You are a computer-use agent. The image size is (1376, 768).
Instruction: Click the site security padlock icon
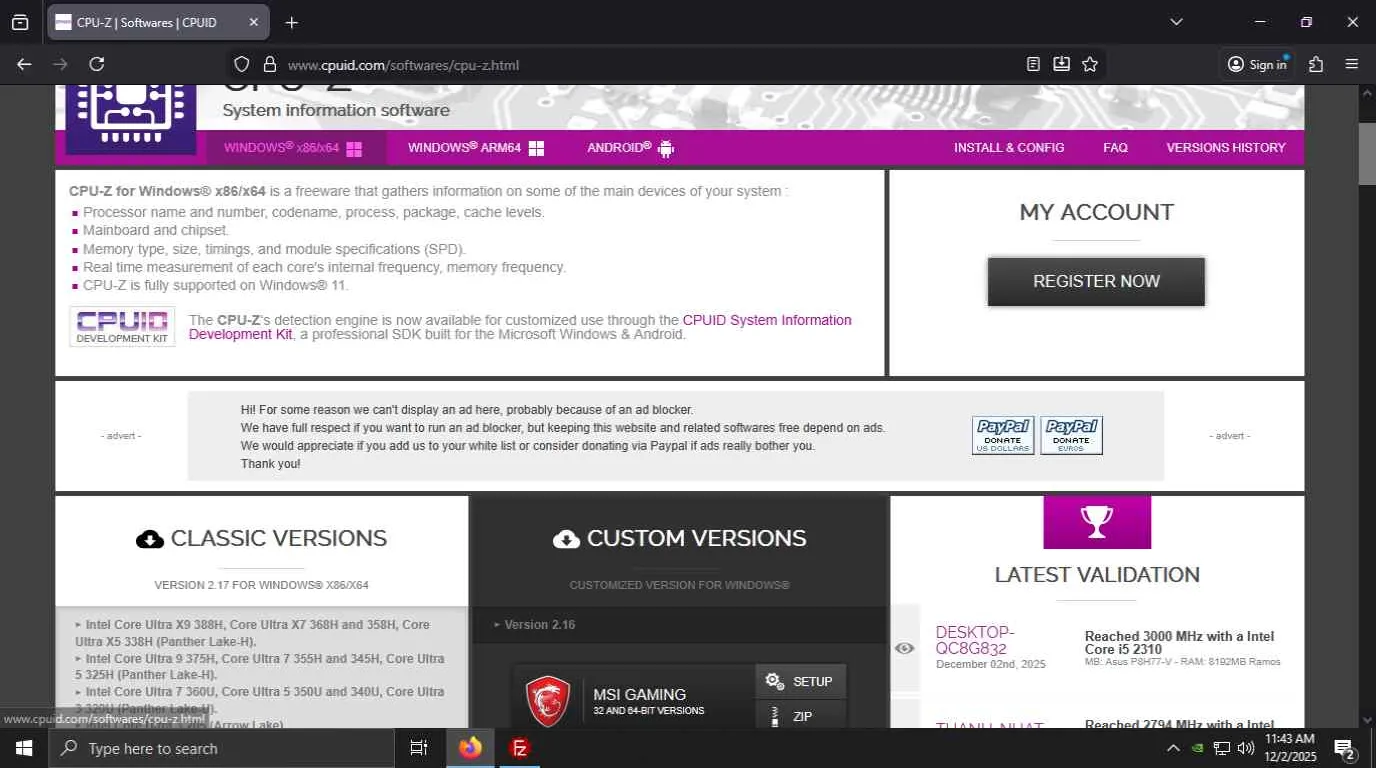[269, 64]
